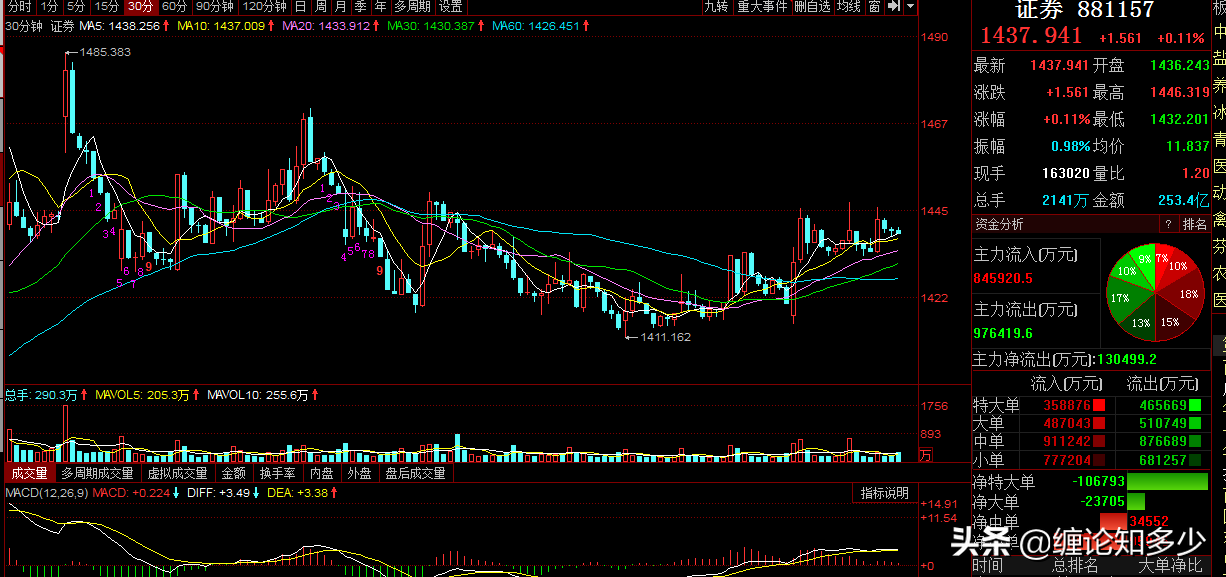Show the monthly 月 K-line
The image size is (1226, 577).
(x=340, y=6)
